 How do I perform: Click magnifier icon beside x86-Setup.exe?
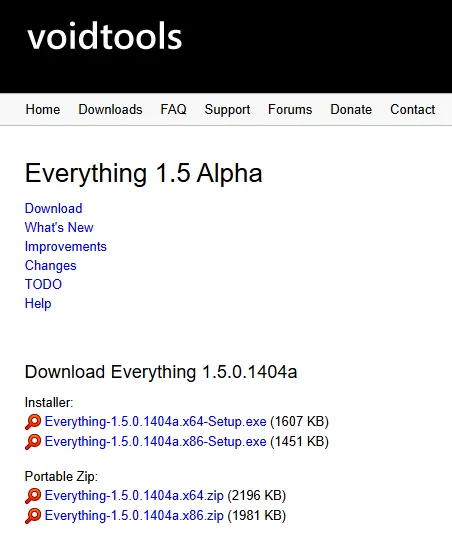pyautogui.click(x=33, y=442)
